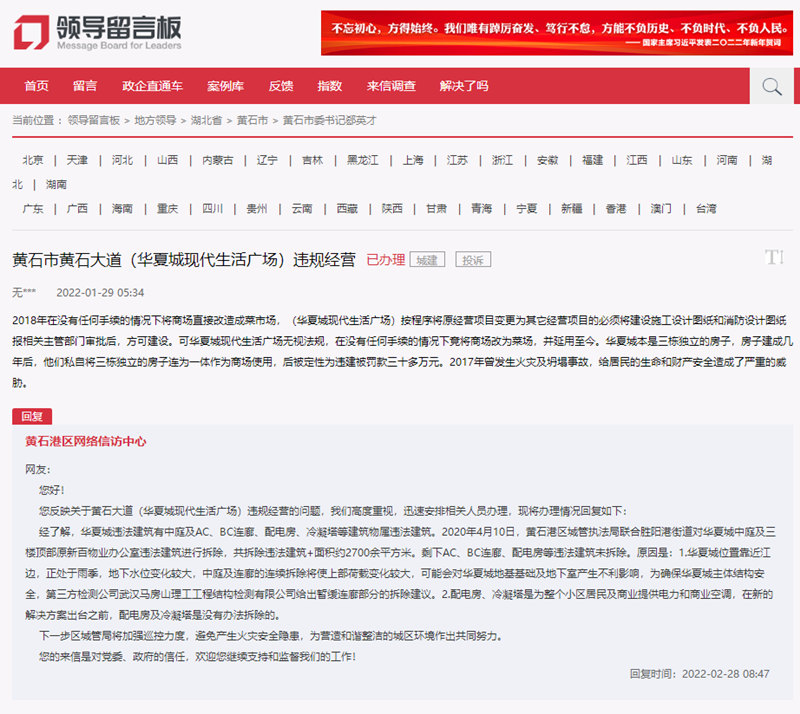Select province 山东

click(x=682, y=160)
